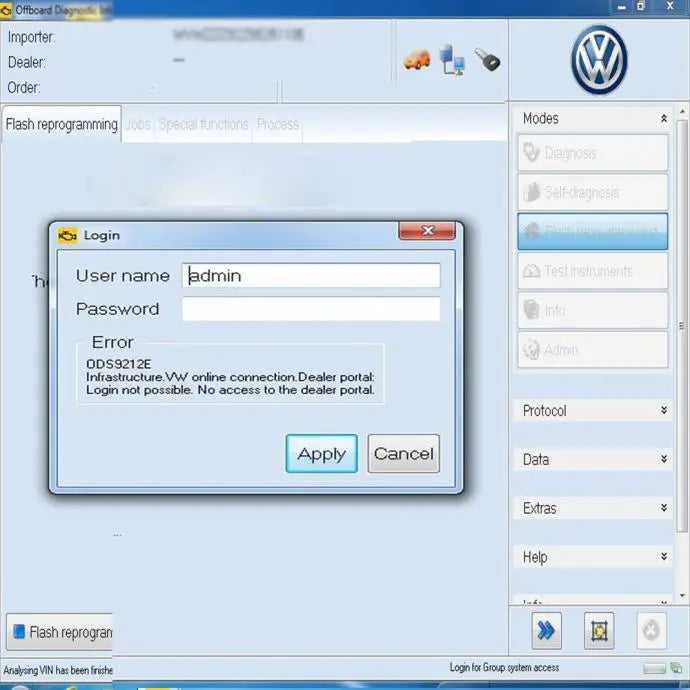The width and height of the screenshot is (690, 690).
Task: Open the Admin mode
Action: (x=593, y=349)
